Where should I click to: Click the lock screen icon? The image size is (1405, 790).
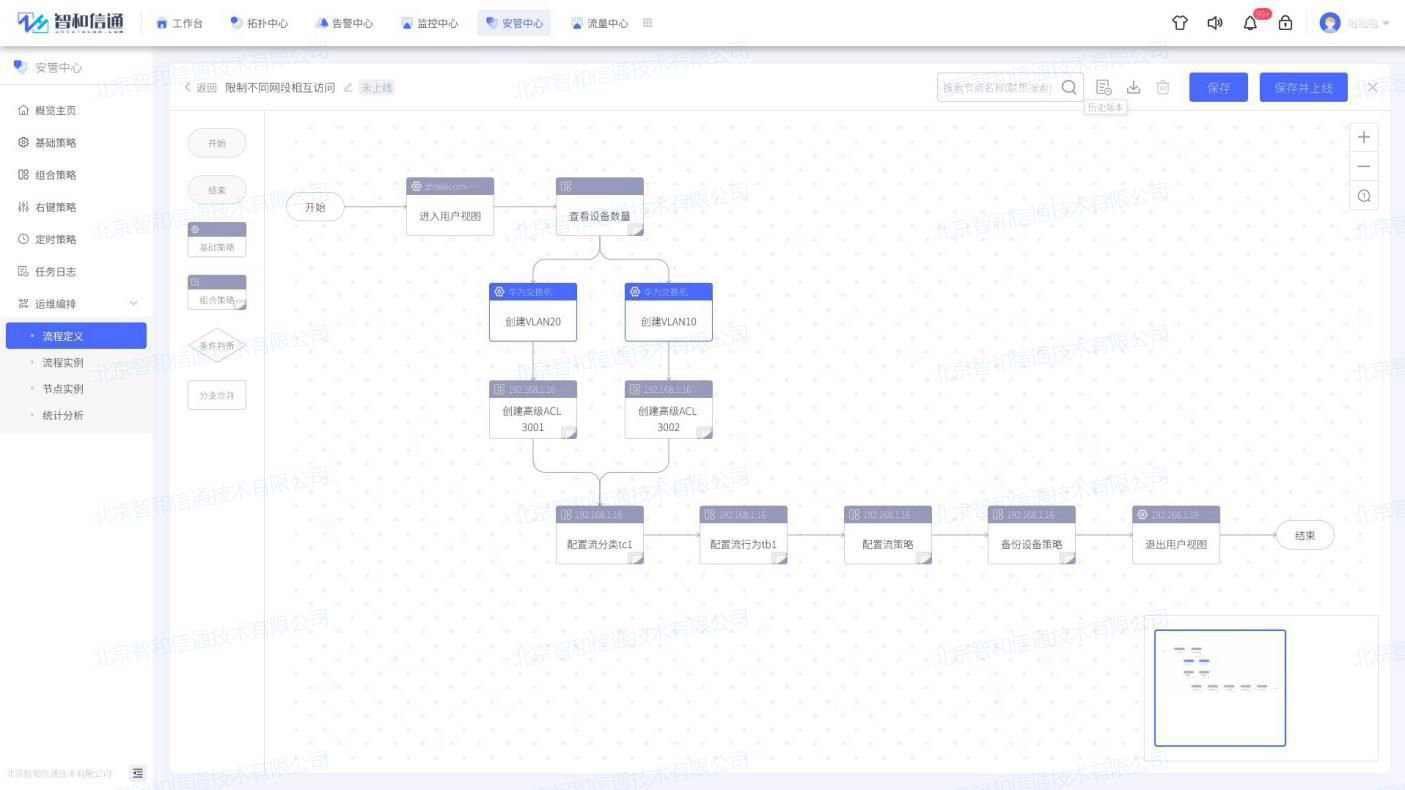(1286, 23)
